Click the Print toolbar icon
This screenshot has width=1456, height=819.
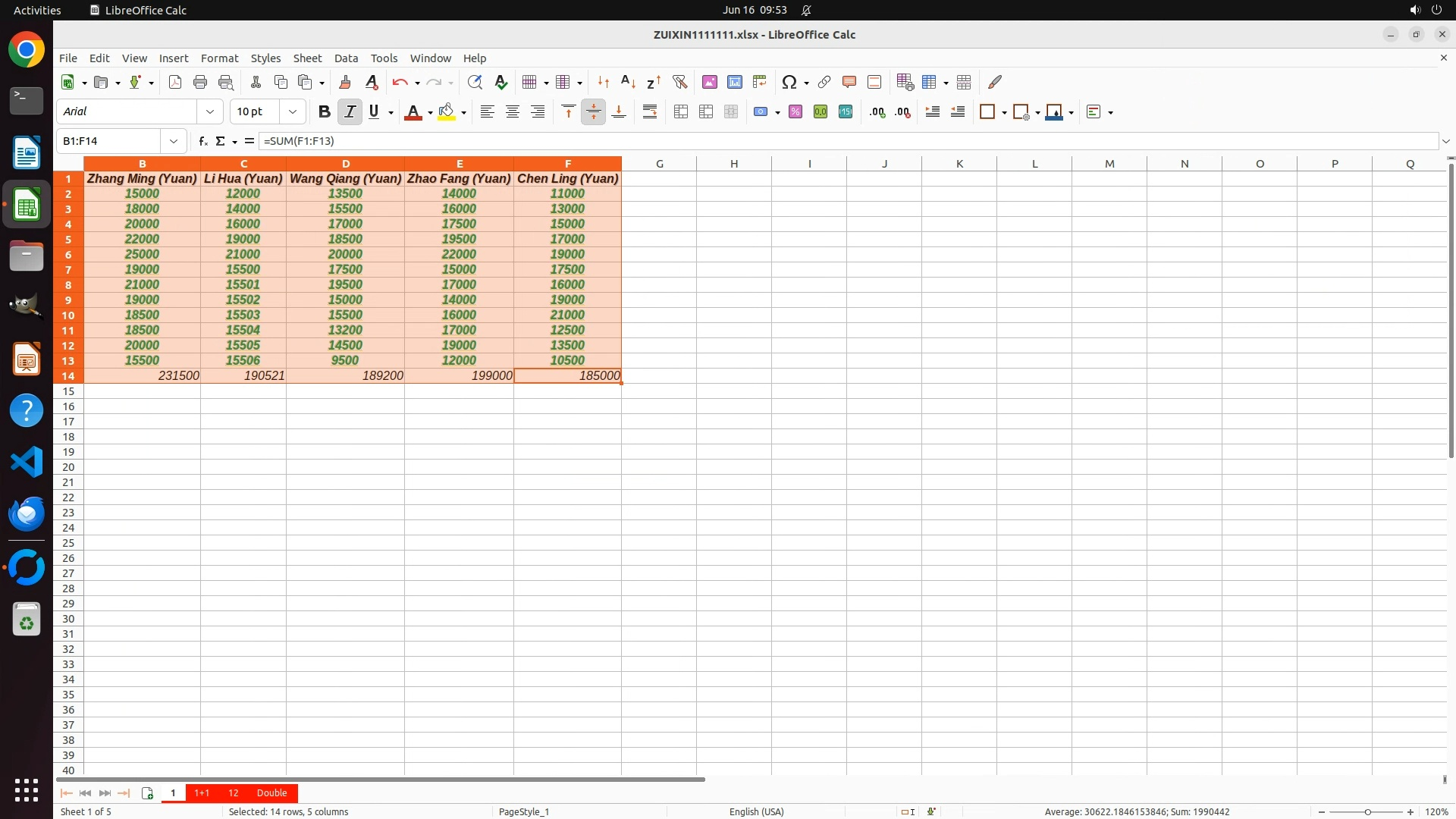pyautogui.click(x=200, y=82)
